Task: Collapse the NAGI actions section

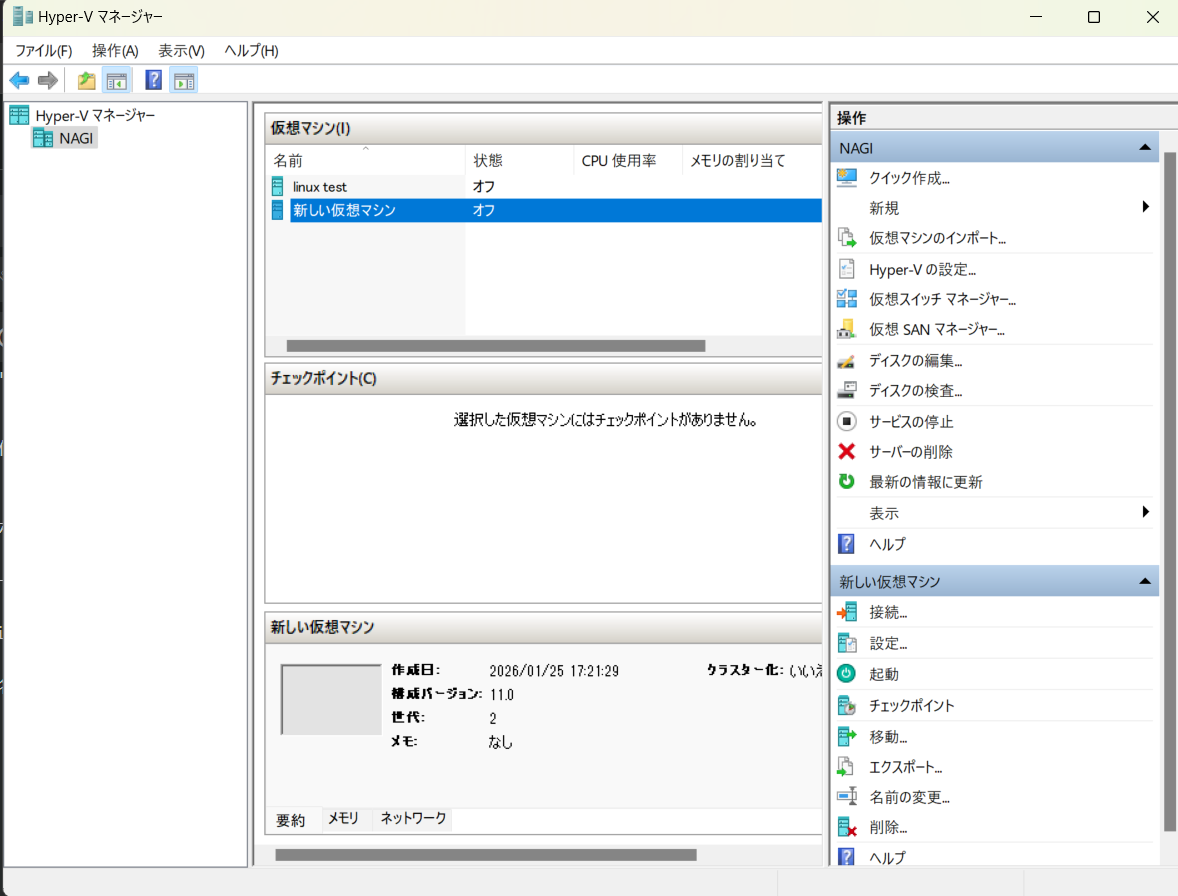Action: tap(1144, 147)
